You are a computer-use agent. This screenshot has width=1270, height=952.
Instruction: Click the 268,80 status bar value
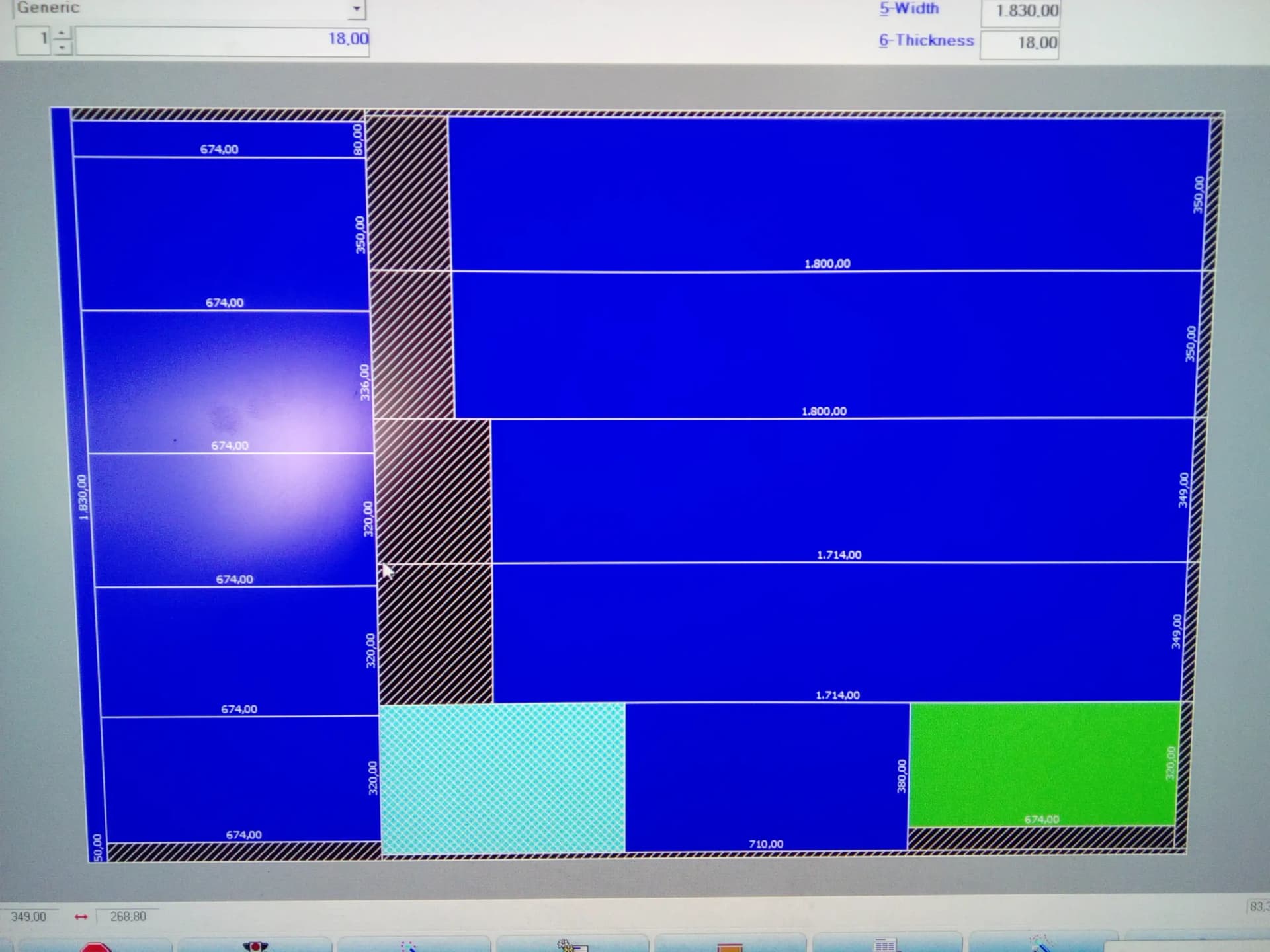[x=128, y=916]
